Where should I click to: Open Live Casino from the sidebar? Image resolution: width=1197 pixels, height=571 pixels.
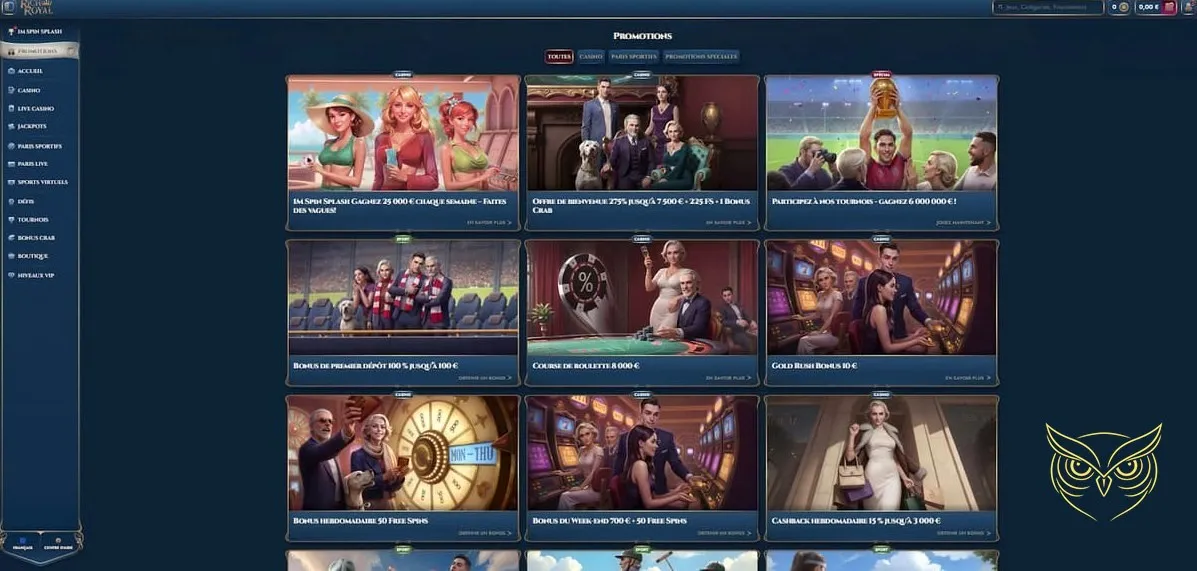coord(35,108)
